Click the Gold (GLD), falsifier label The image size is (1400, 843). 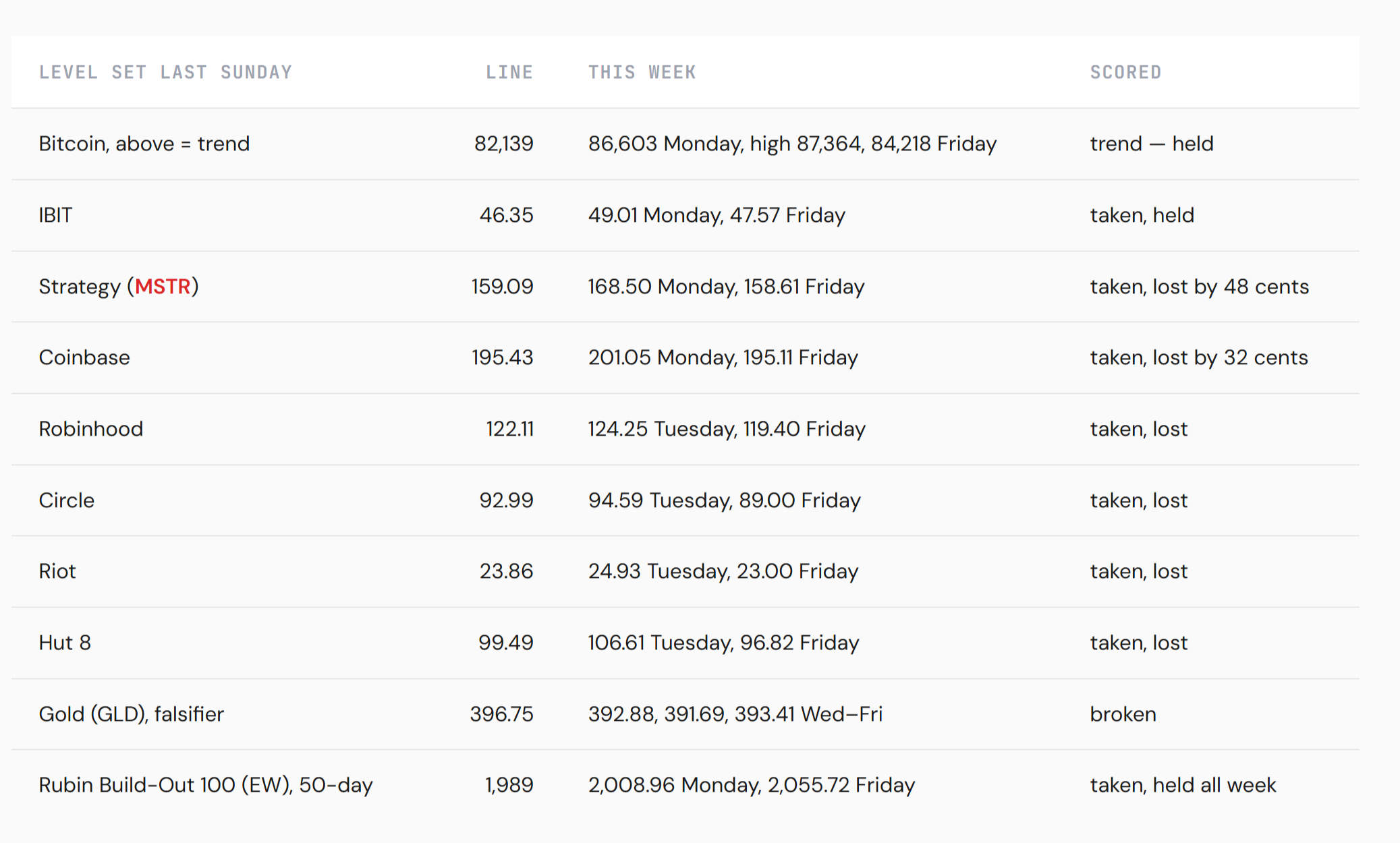(x=132, y=714)
